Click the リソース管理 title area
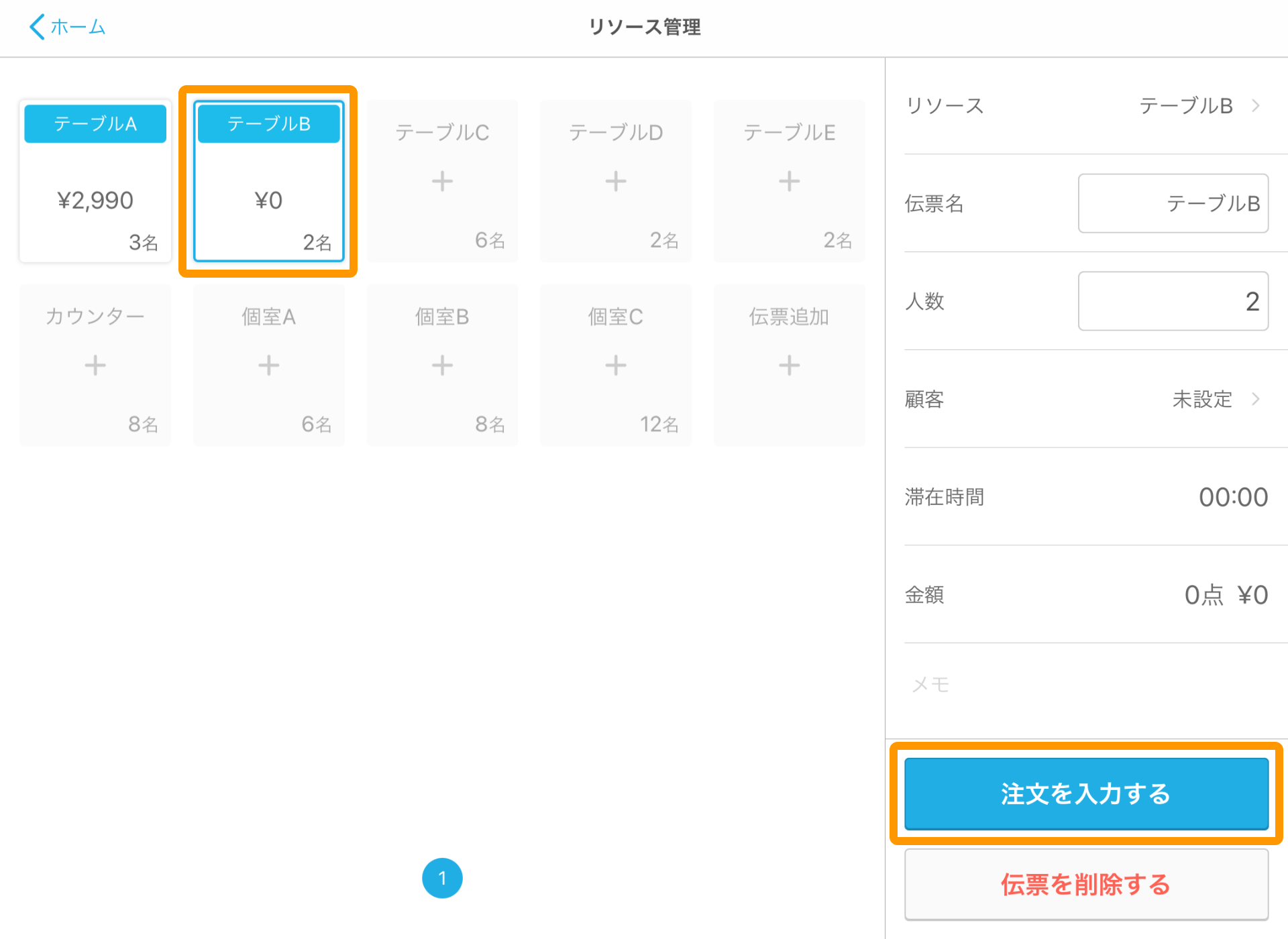The height and width of the screenshot is (939, 1288). click(x=644, y=27)
